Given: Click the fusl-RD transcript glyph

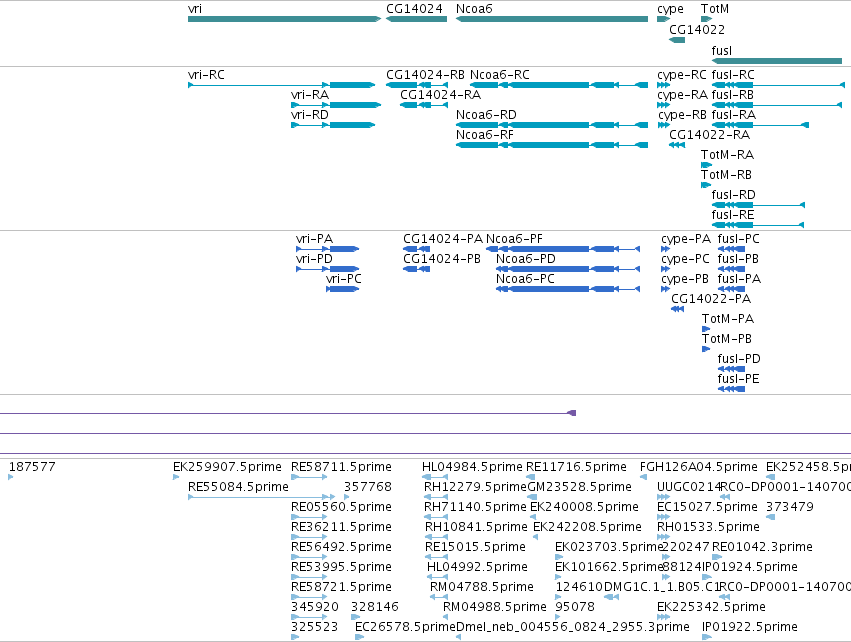Looking at the screenshot, I should 758,205.
